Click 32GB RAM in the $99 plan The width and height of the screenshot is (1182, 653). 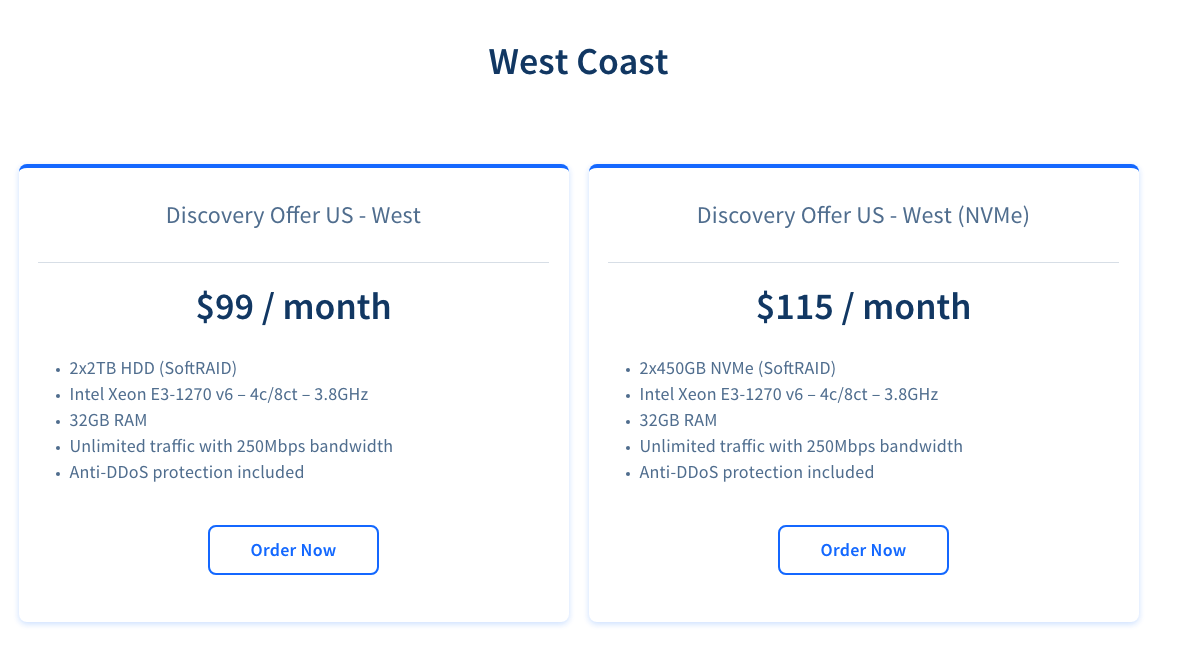tap(108, 420)
